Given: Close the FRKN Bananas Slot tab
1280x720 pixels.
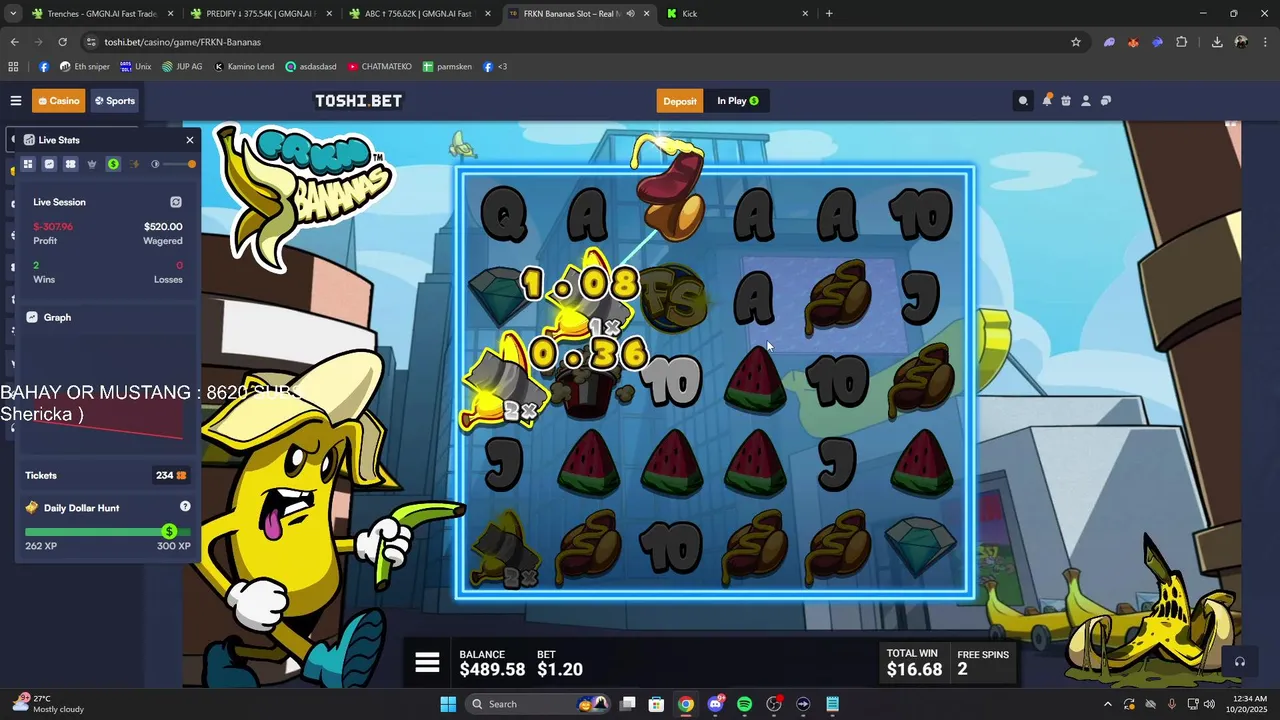Looking at the screenshot, I should (647, 14).
